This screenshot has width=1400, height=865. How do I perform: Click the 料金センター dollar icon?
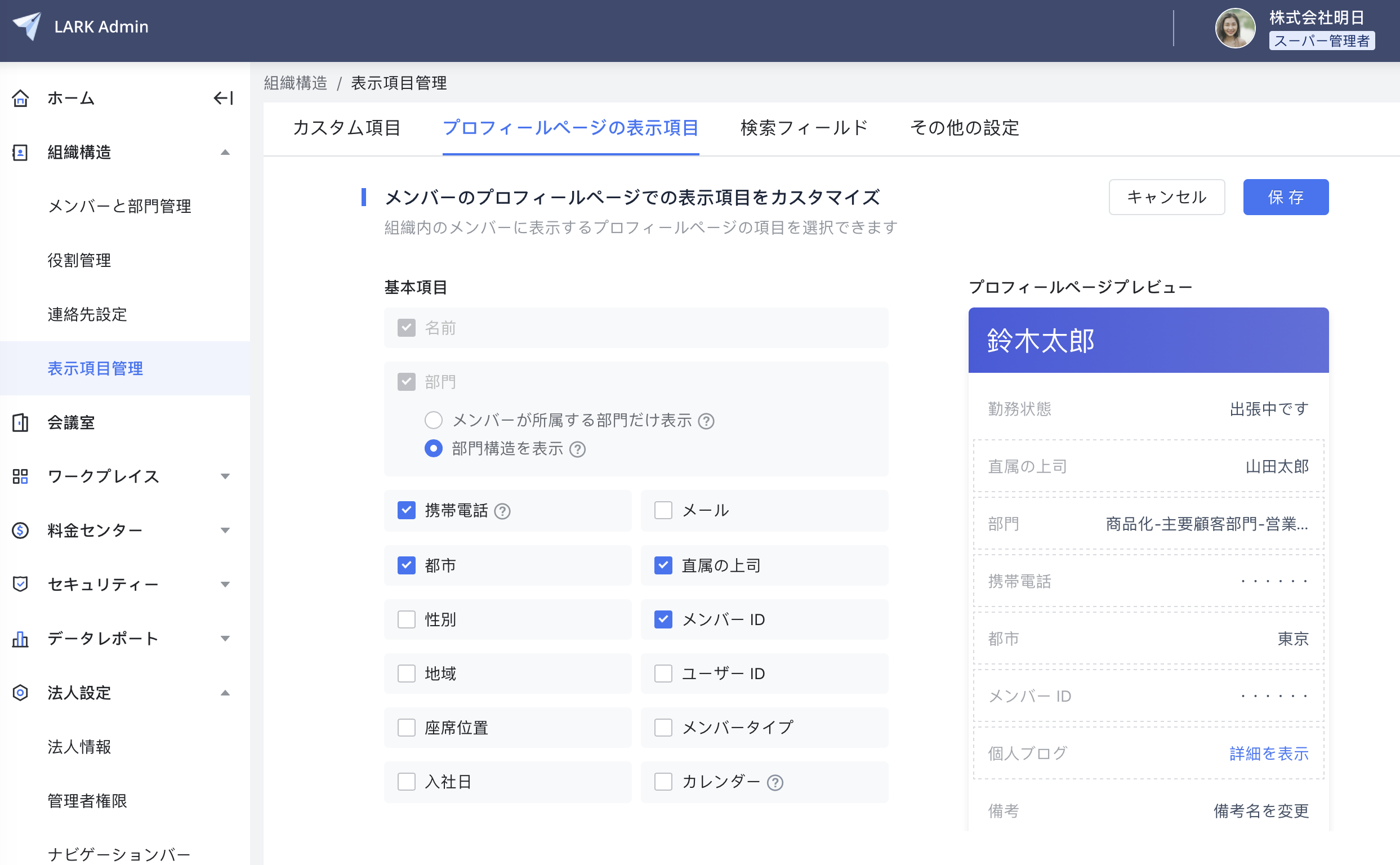point(20,530)
